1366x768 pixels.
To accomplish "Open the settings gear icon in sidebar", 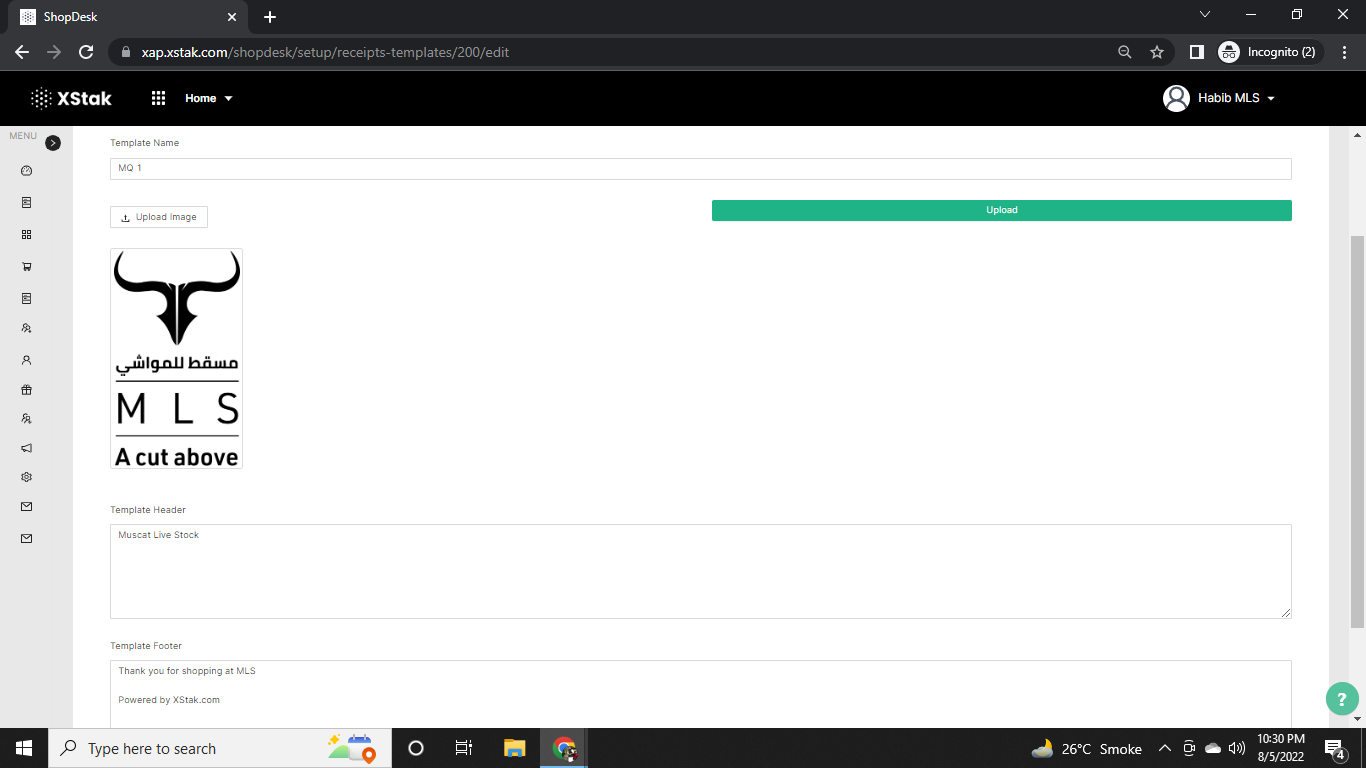I will coord(27,477).
